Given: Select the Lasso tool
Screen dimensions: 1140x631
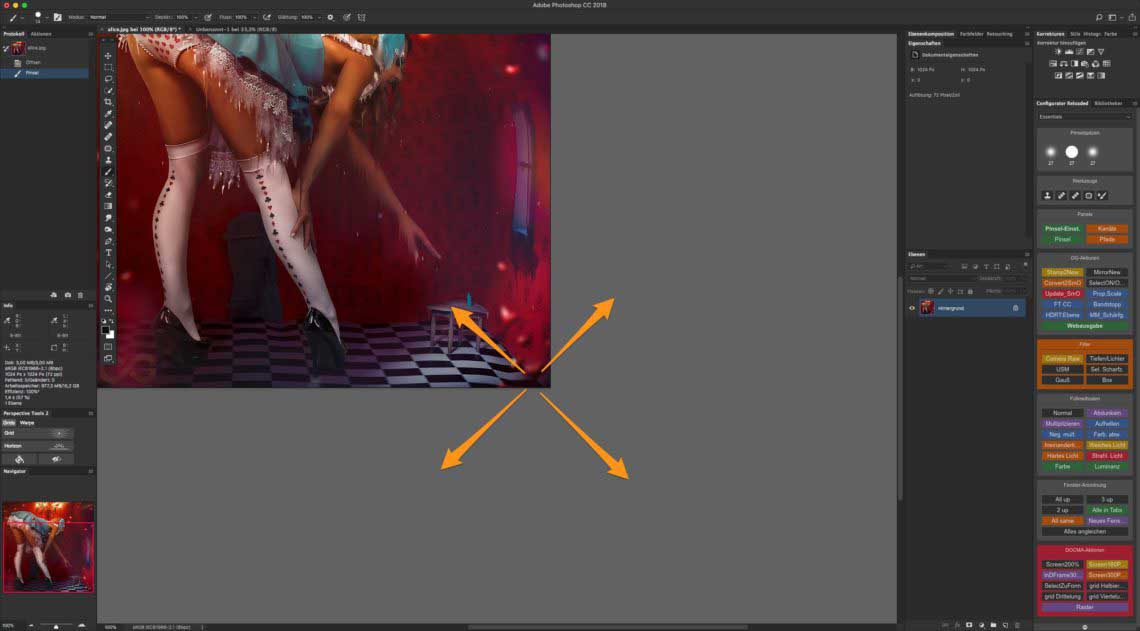Looking at the screenshot, I should (x=108, y=79).
